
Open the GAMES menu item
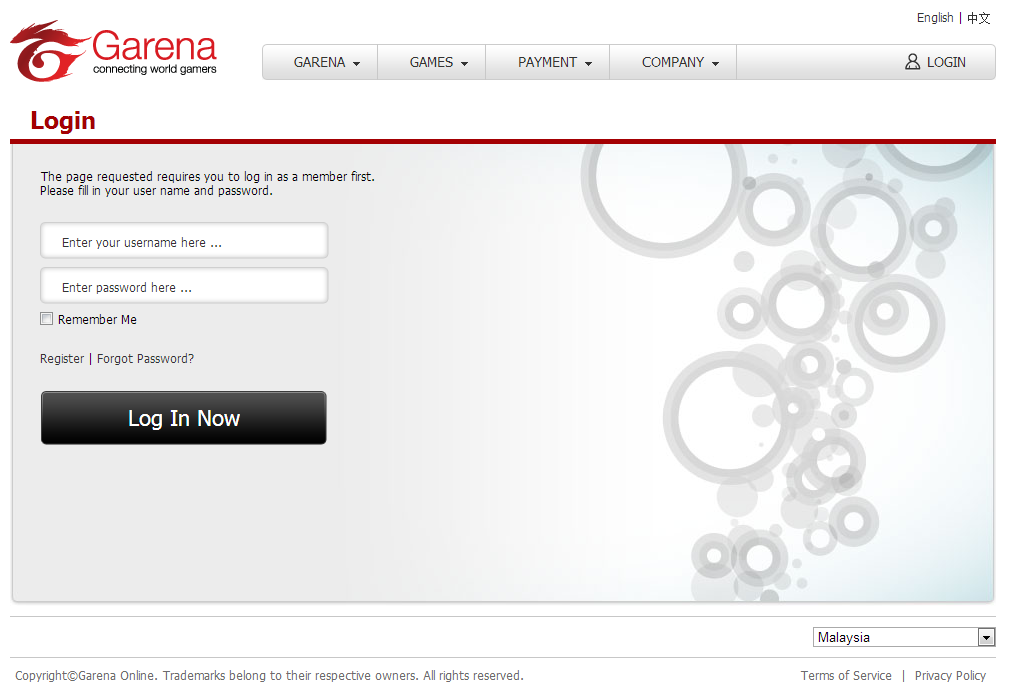click(431, 62)
